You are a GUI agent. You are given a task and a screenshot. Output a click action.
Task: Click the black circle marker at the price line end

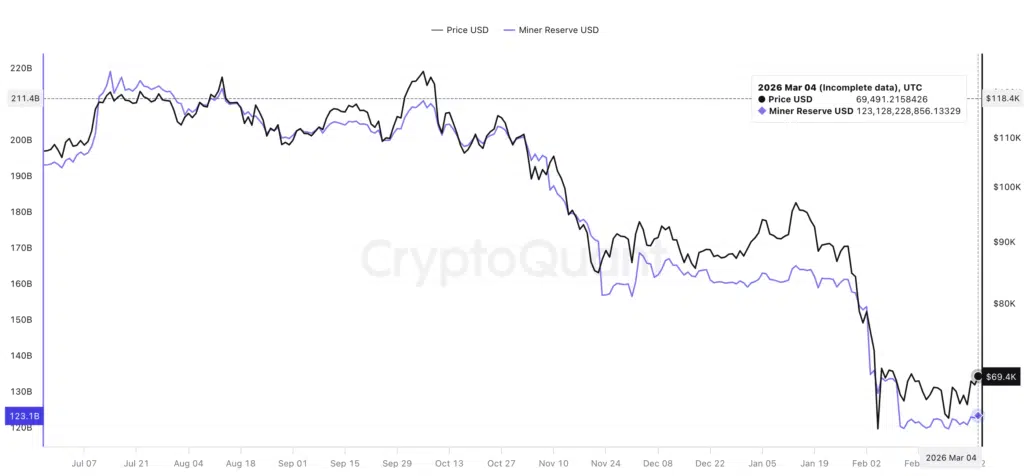977,376
